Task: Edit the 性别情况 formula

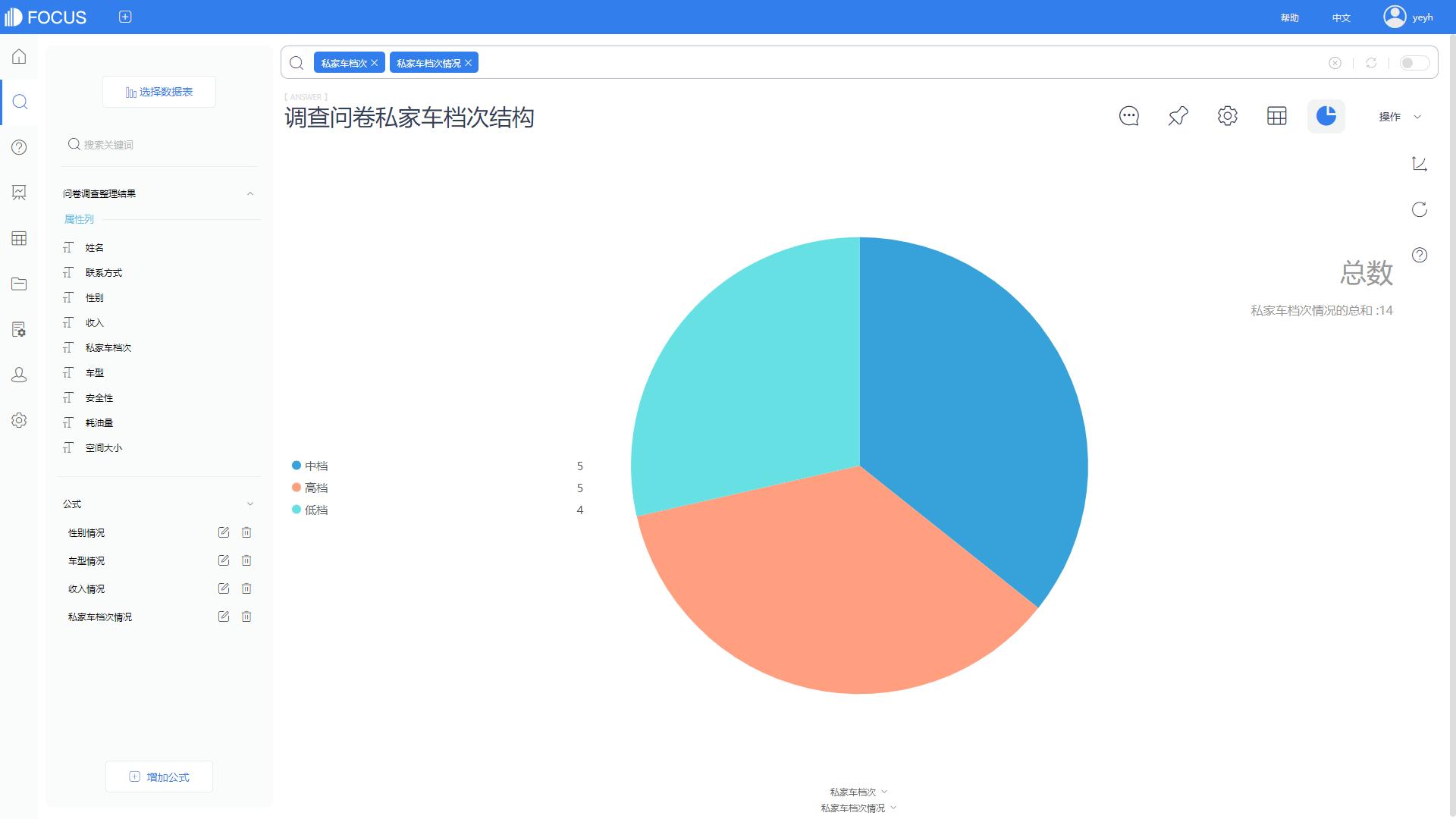Action: pyautogui.click(x=223, y=532)
